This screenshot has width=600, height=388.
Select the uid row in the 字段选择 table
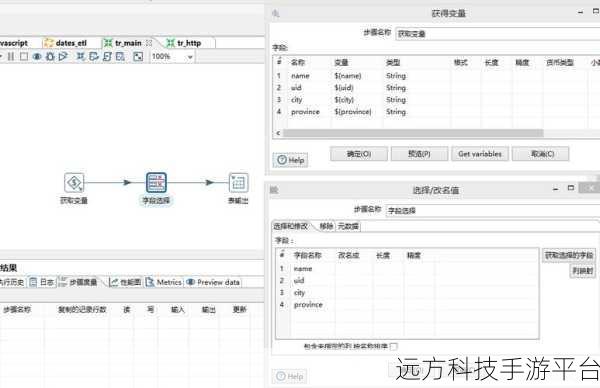point(407,280)
